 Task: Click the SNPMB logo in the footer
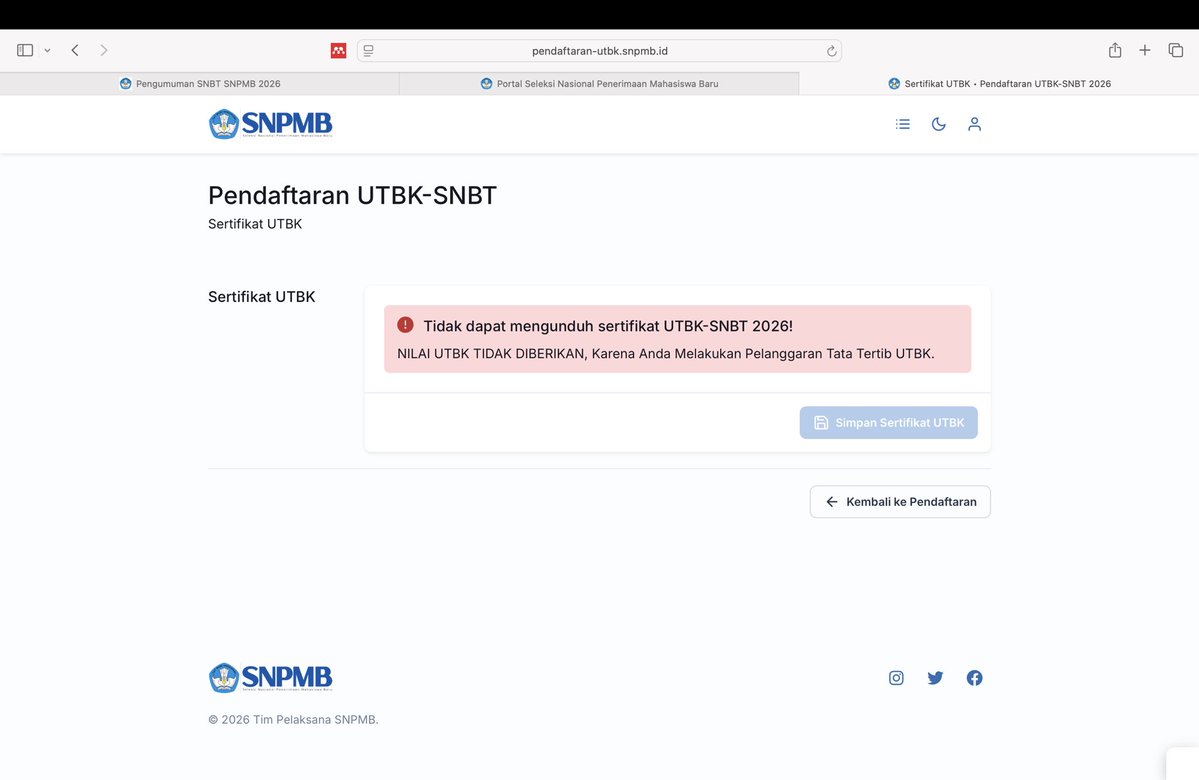[x=271, y=678]
